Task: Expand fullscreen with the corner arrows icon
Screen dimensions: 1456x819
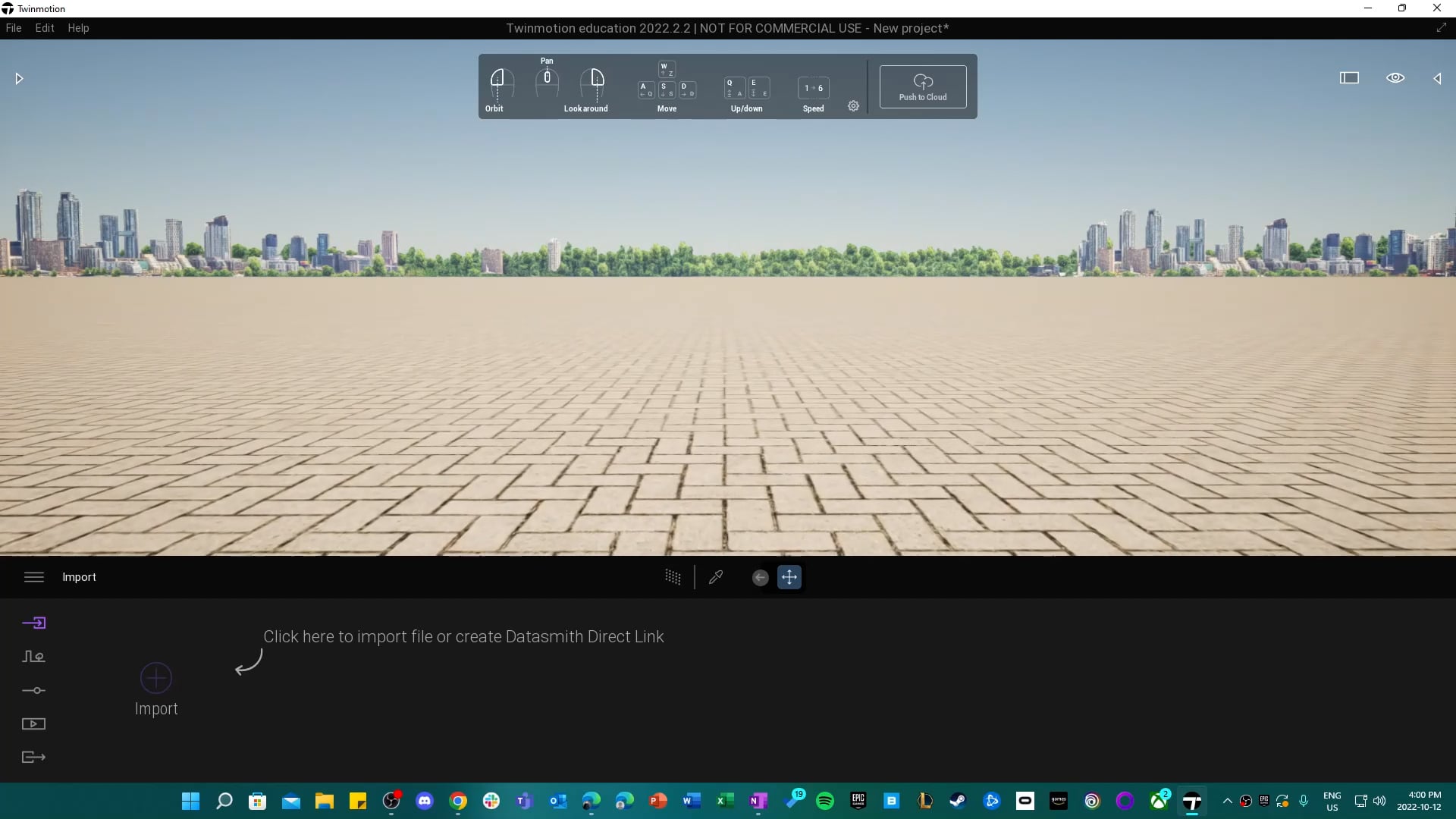Action: [x=1442, y=27]
